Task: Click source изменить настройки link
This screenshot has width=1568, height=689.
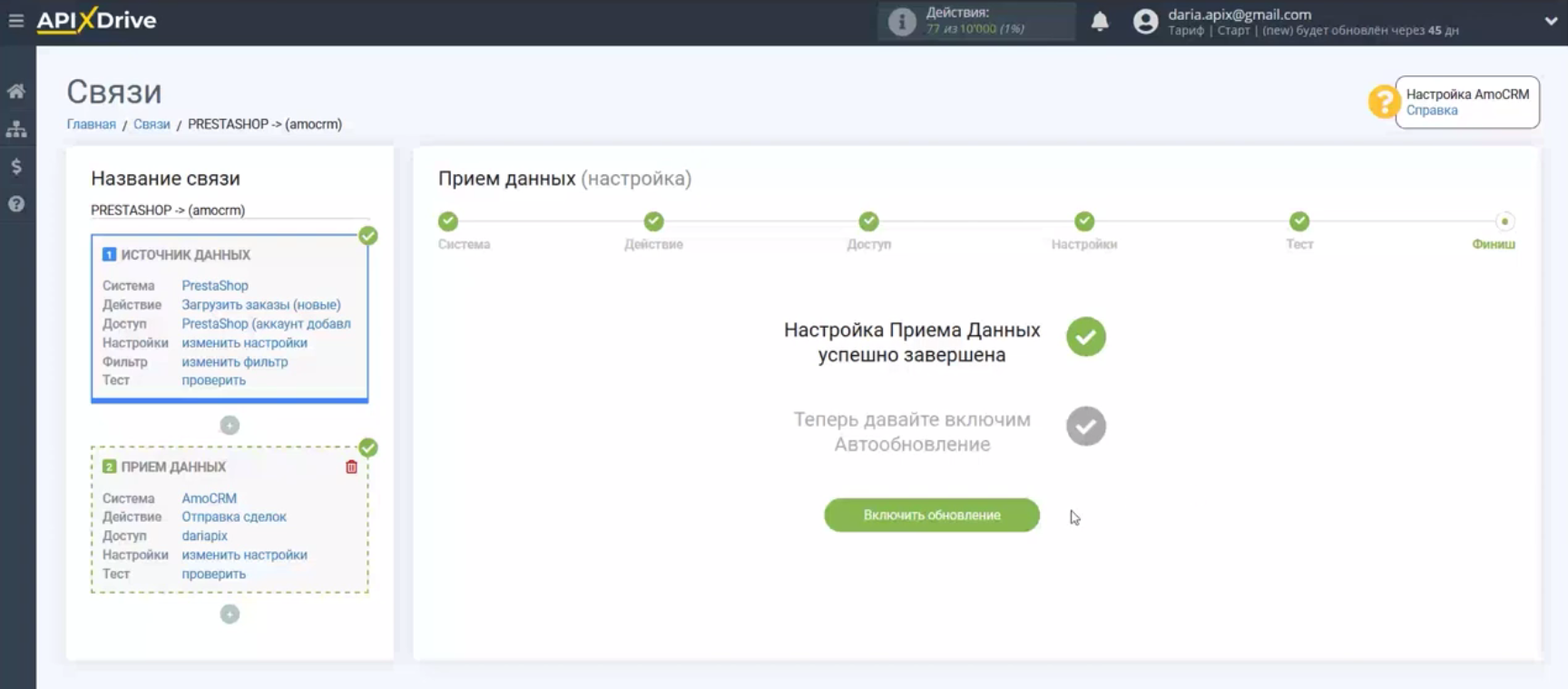Action: 244,343
